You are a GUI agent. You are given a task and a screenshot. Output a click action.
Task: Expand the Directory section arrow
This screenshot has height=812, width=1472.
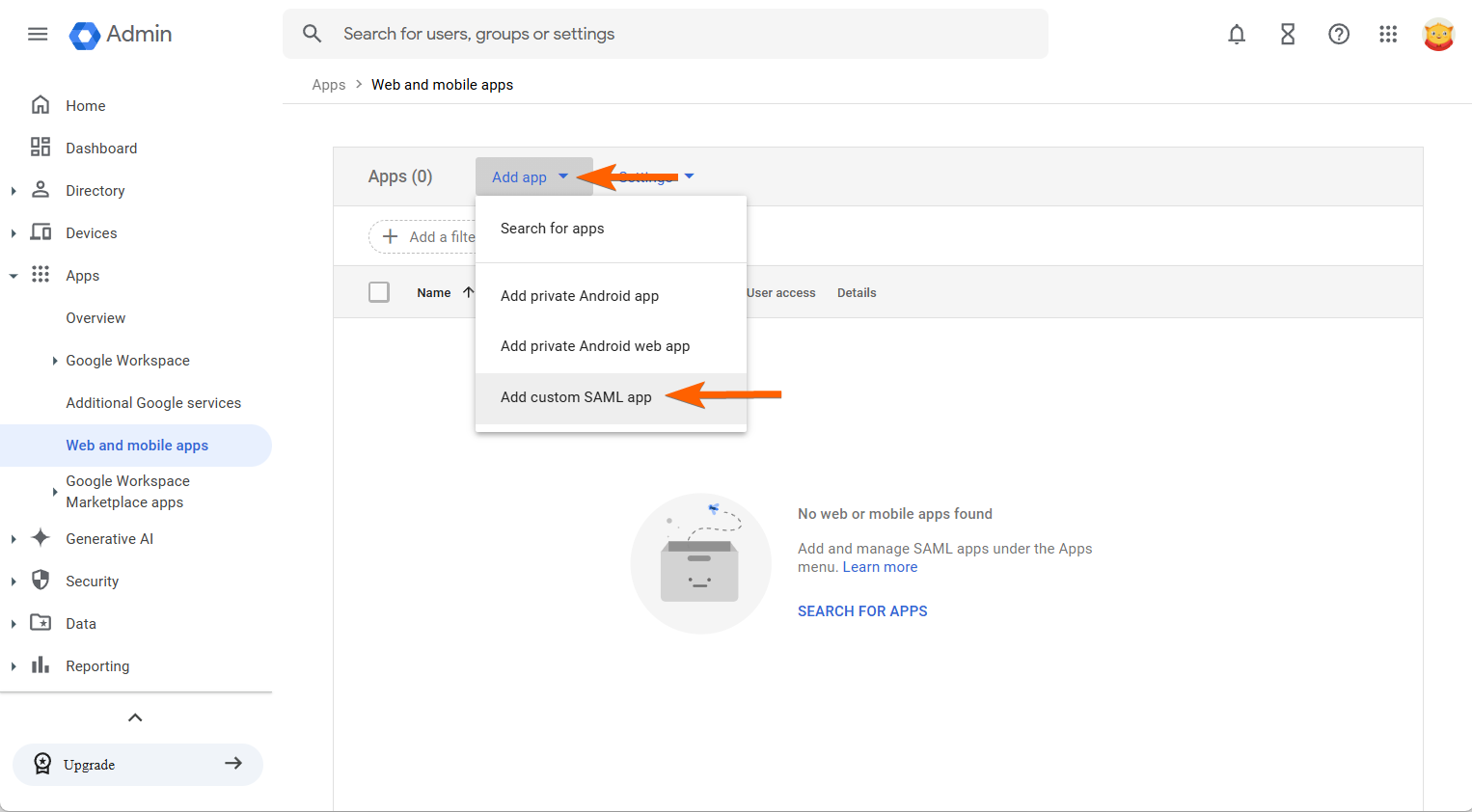(x=14, y=191)
